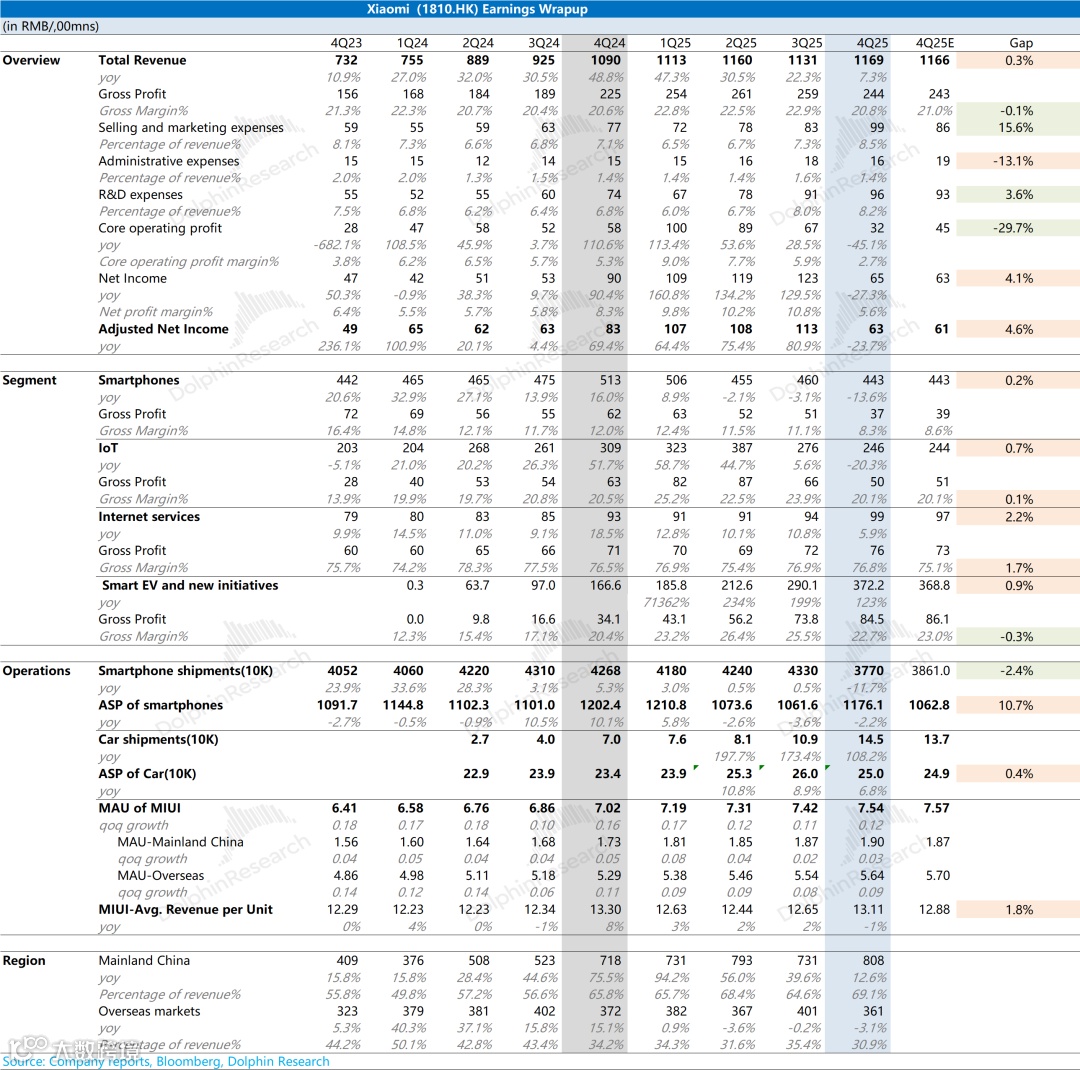Click the 4Q23 column header
This screenshot has width=1080, height=1070.
click(x=346, y=43)
